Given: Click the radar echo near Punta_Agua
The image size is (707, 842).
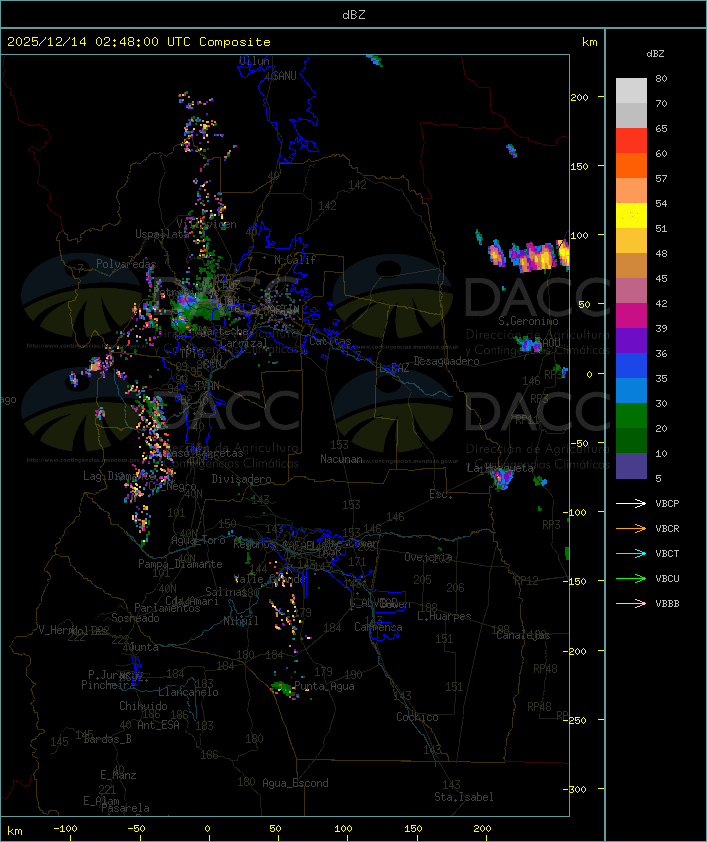Looking at the screenshot, I should point(283,688).
